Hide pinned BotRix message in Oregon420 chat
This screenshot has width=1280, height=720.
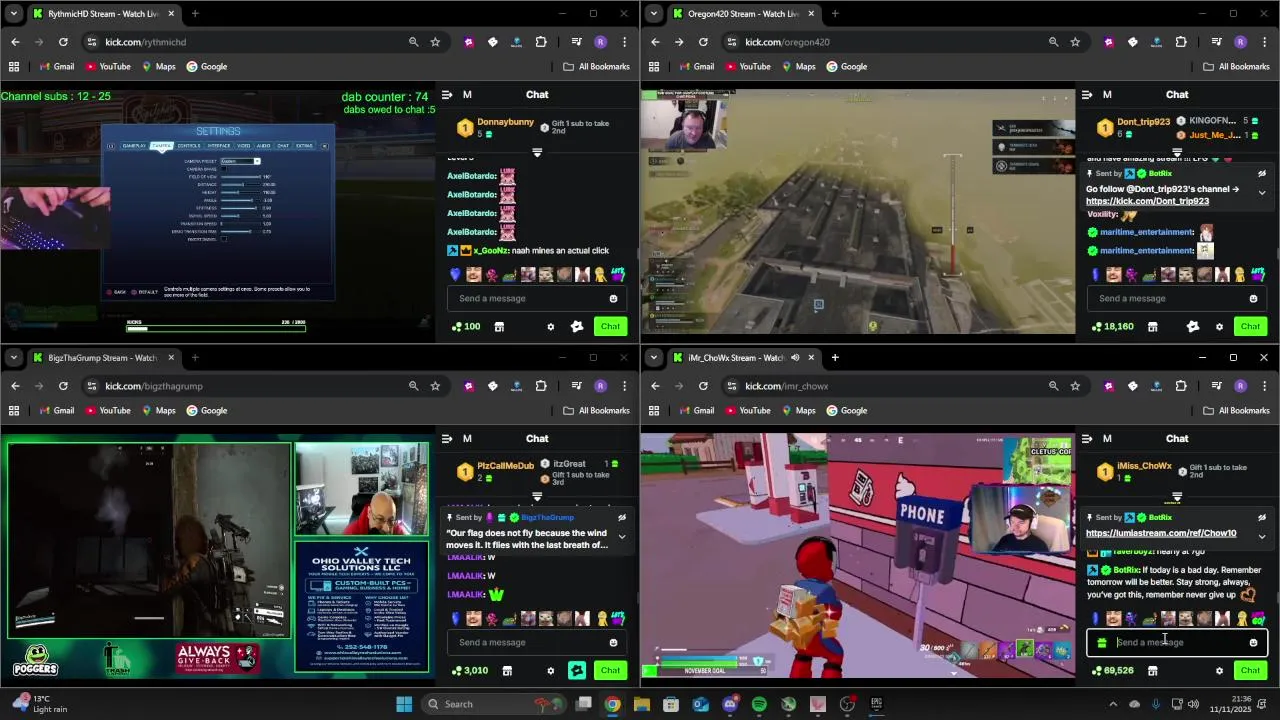point(1262,174)
